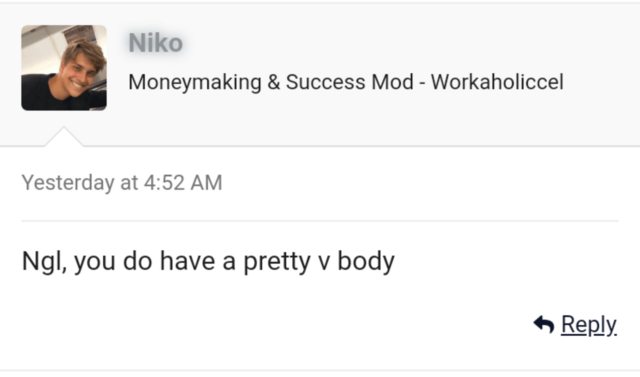This screenshot has height=377, width=640.
Task: Click the speech-bubble pointer under the avatar
Action: [x=64, y=137]
